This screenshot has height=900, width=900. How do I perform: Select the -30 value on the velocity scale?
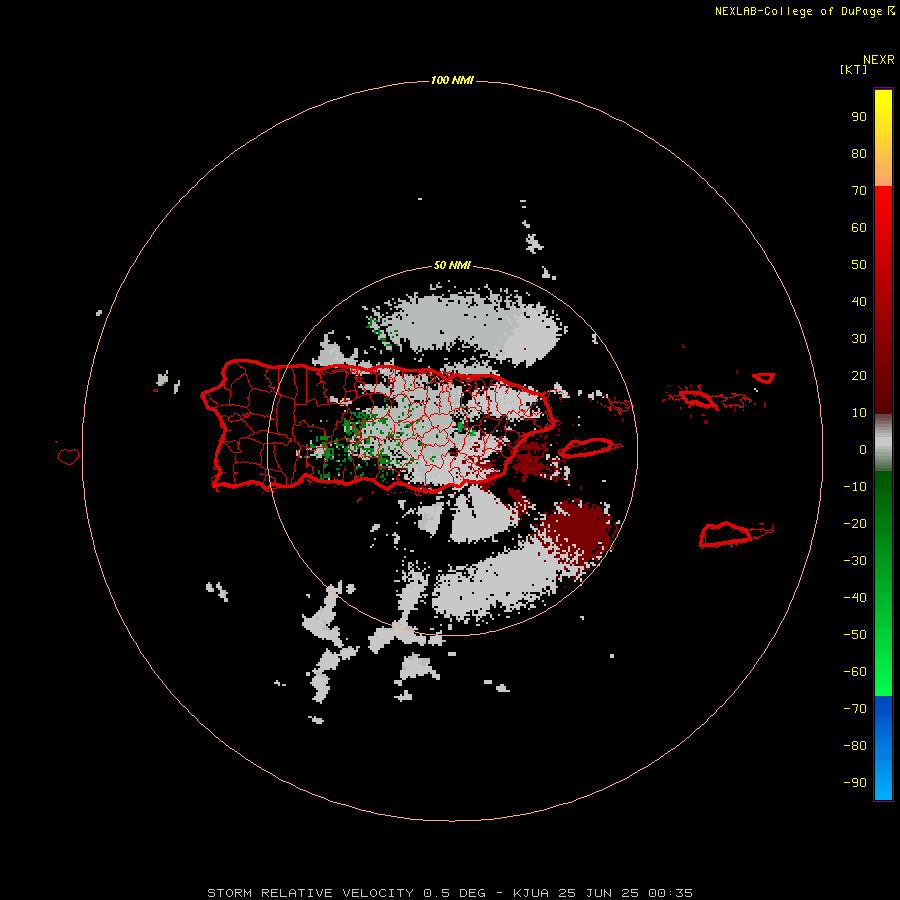click(855, 561)
